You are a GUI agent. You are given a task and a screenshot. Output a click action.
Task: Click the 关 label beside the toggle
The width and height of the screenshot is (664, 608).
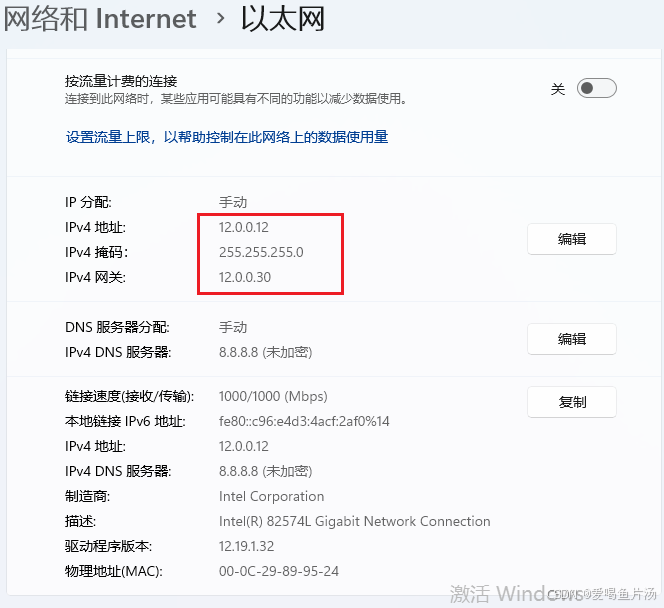coord(558,89)
